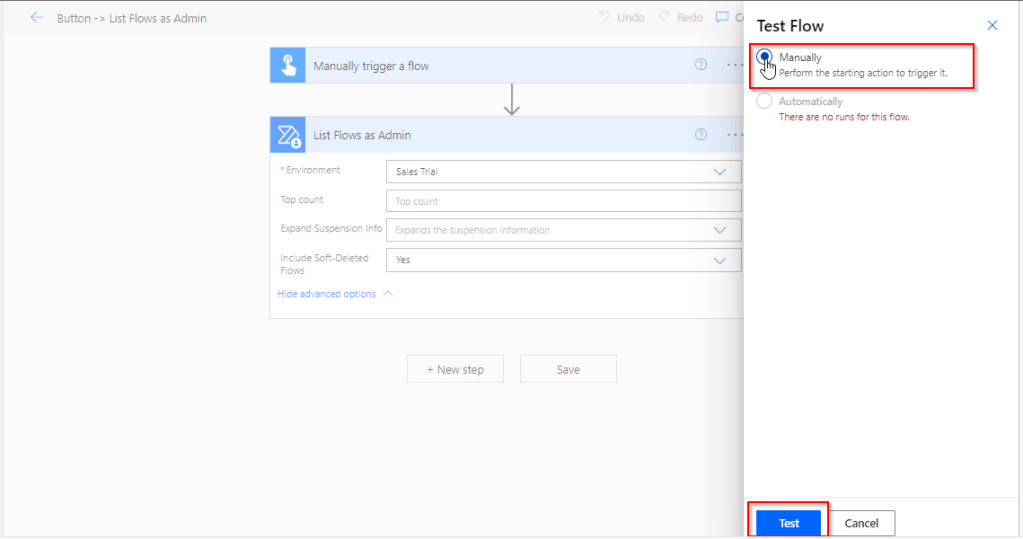
Task: Open ellipsis menu on Manually trigger step
Action: [735, 65]
